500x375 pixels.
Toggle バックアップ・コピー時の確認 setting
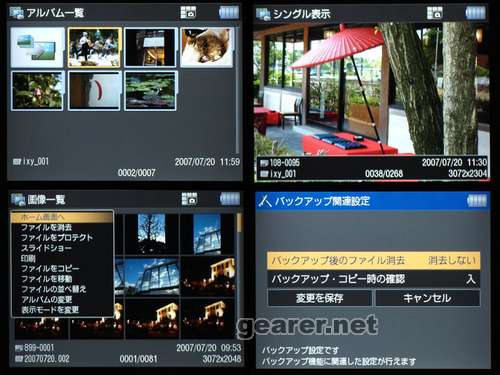[x=373, y=279]
